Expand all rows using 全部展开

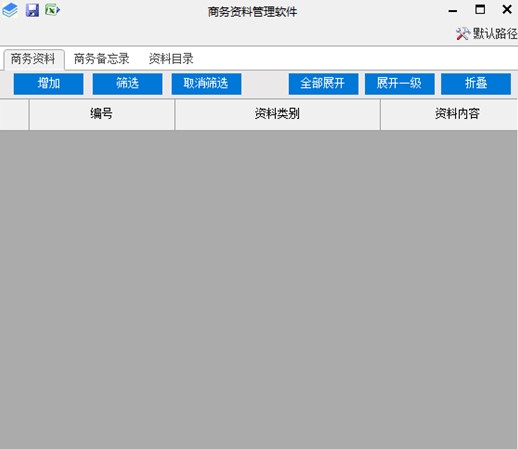coord(323,83)
